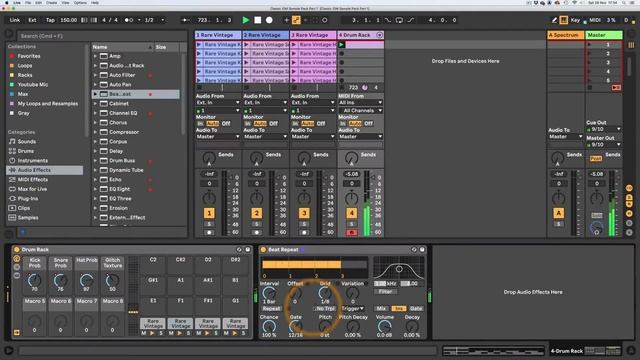Screen dimensions: 640x360
Task: Expand the Auto Filter folder
Action: pos(95,75)
